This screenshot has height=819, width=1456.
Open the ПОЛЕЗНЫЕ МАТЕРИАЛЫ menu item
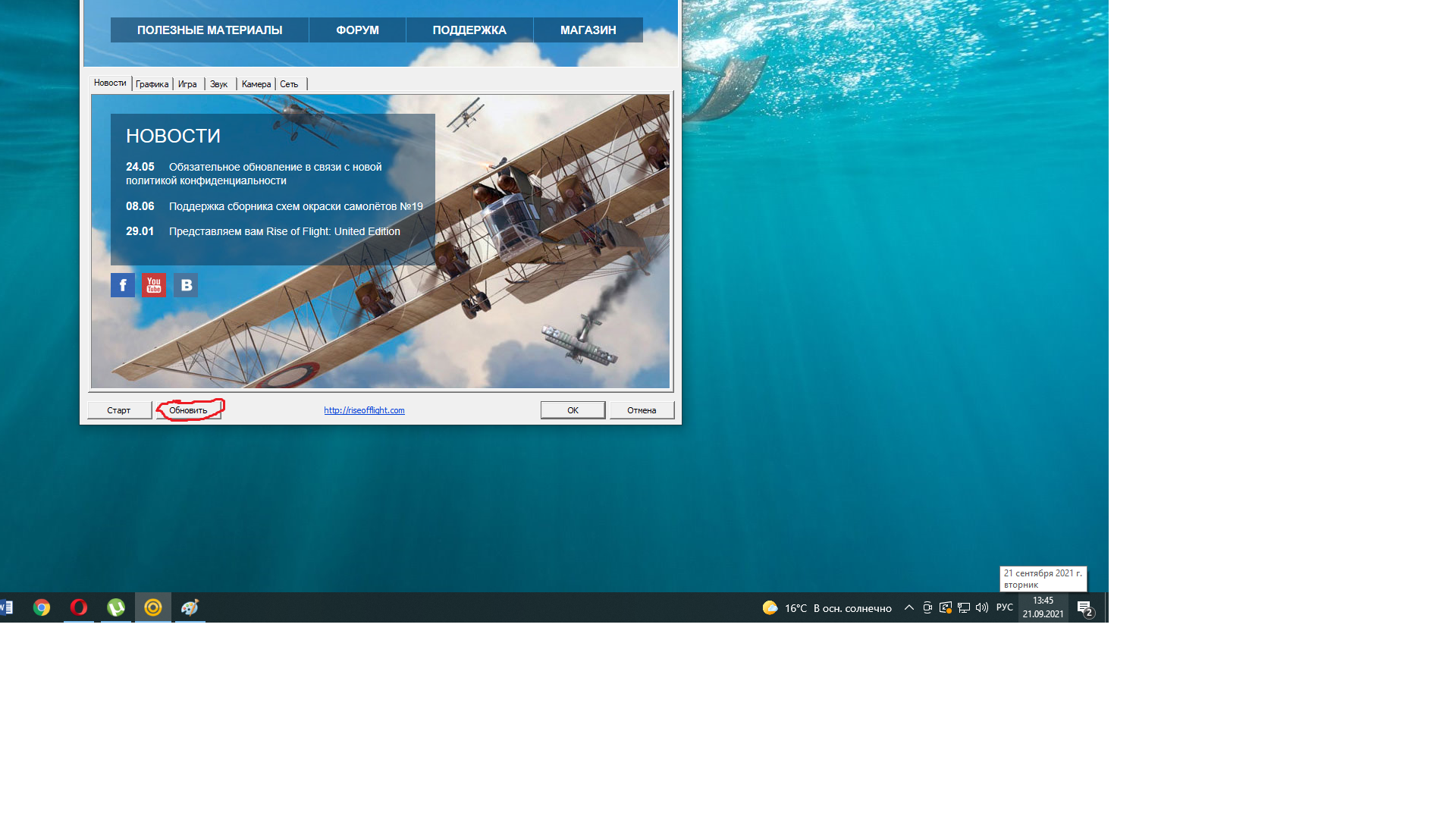click(x=209, y=30)
